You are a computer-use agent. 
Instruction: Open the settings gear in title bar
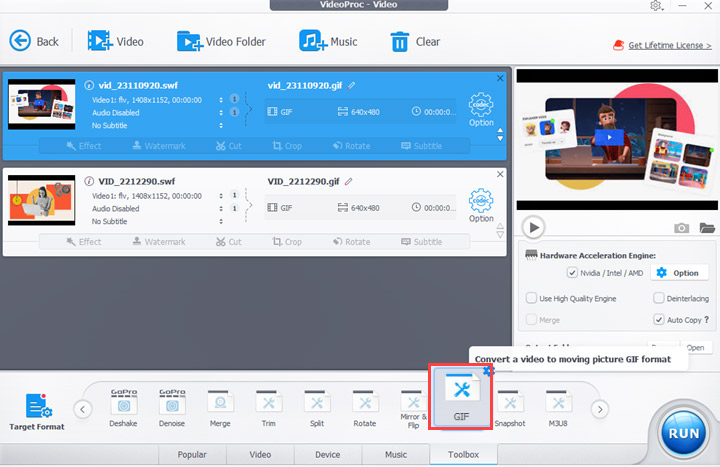(656, 6)
